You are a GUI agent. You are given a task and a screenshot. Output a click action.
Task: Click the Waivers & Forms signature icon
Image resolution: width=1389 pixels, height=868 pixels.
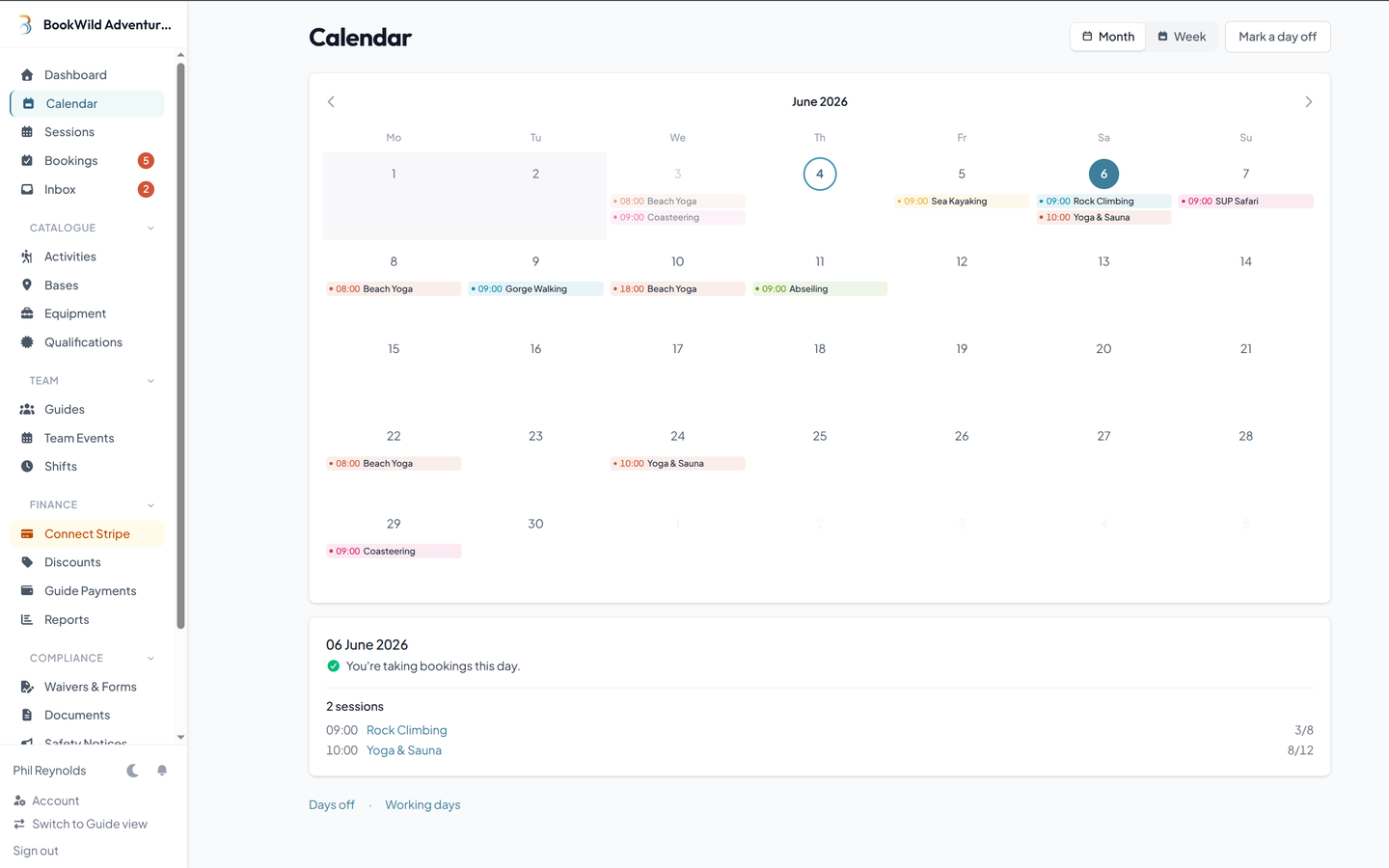click(x=27, y=687)
